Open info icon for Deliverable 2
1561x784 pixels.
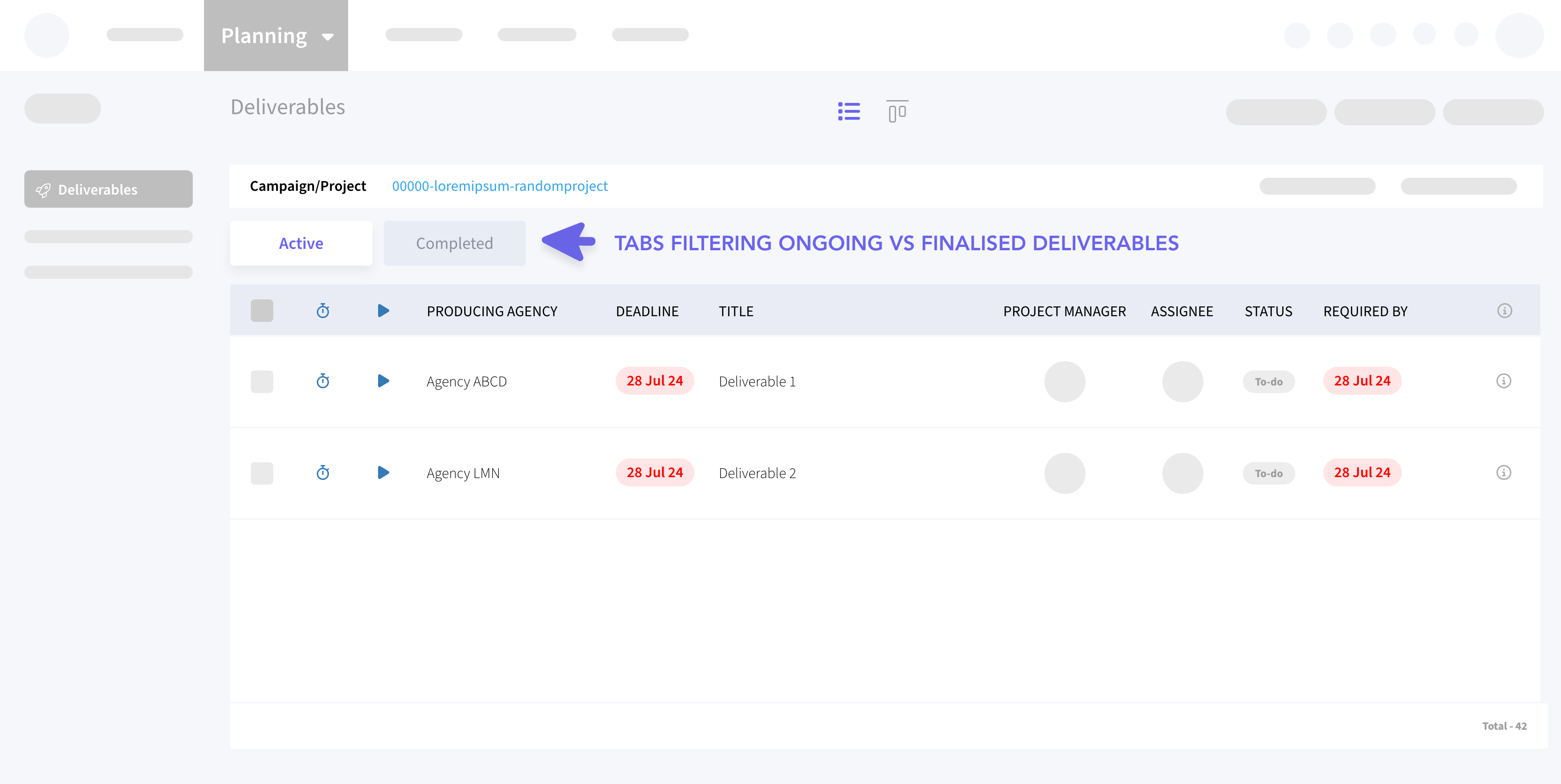click(x=1503, y=472)
